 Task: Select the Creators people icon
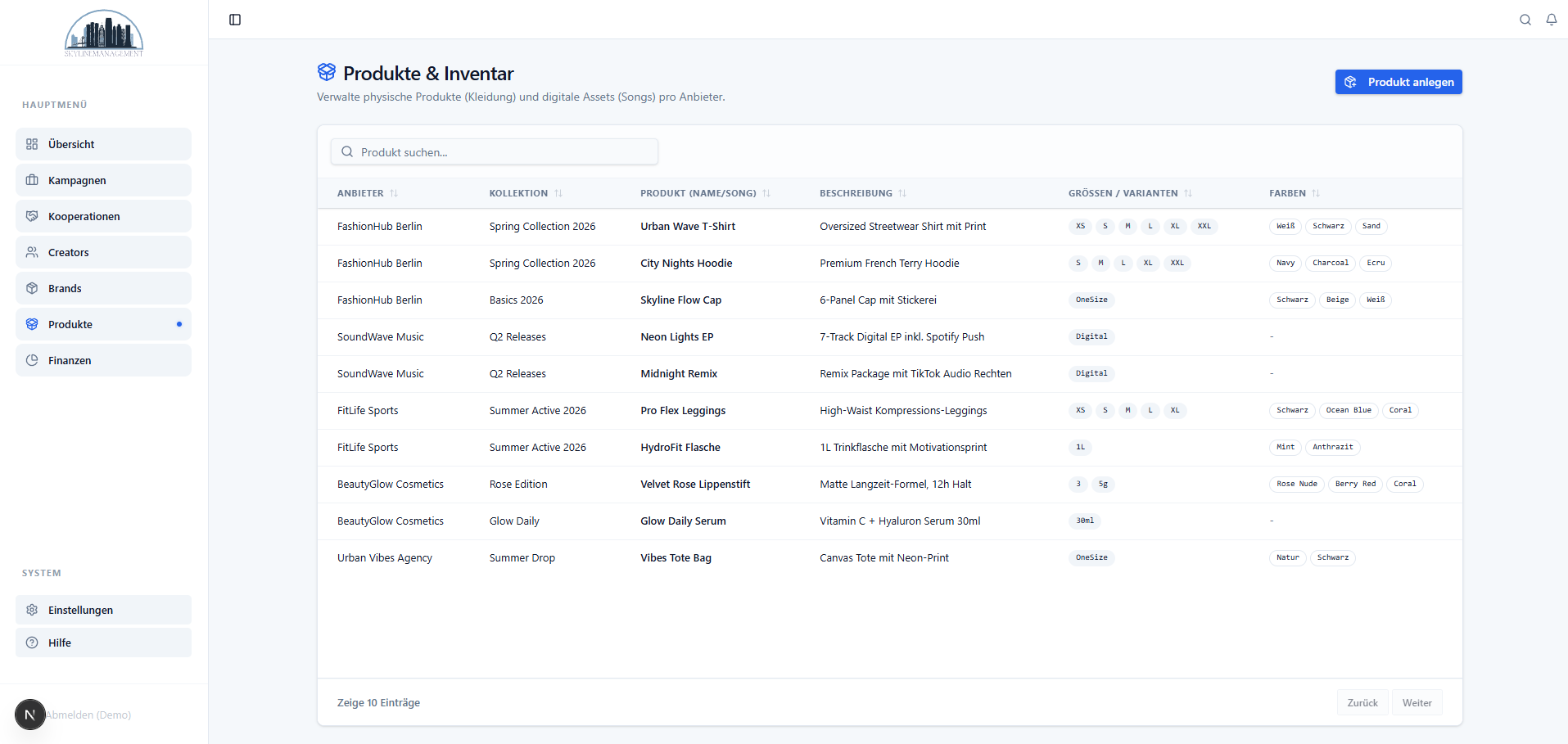31,252
